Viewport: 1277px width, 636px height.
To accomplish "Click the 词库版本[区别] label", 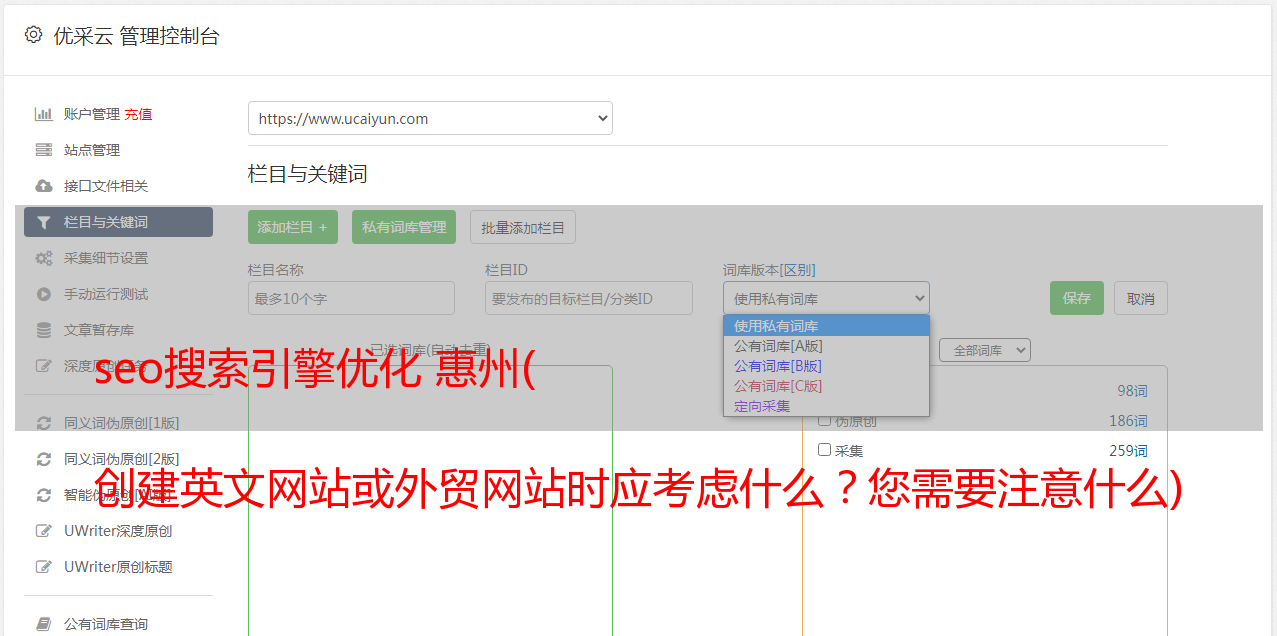I will click(x=769, y=270).
